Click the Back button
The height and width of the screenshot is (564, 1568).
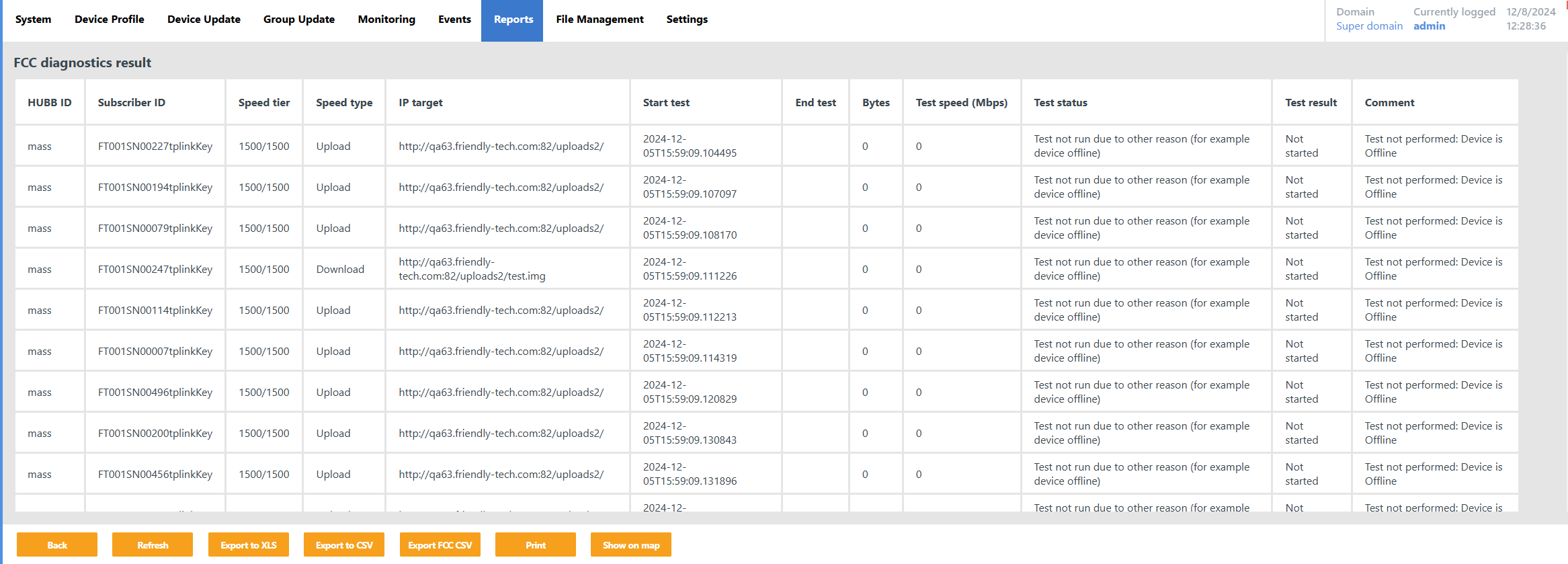pos(57,545)
